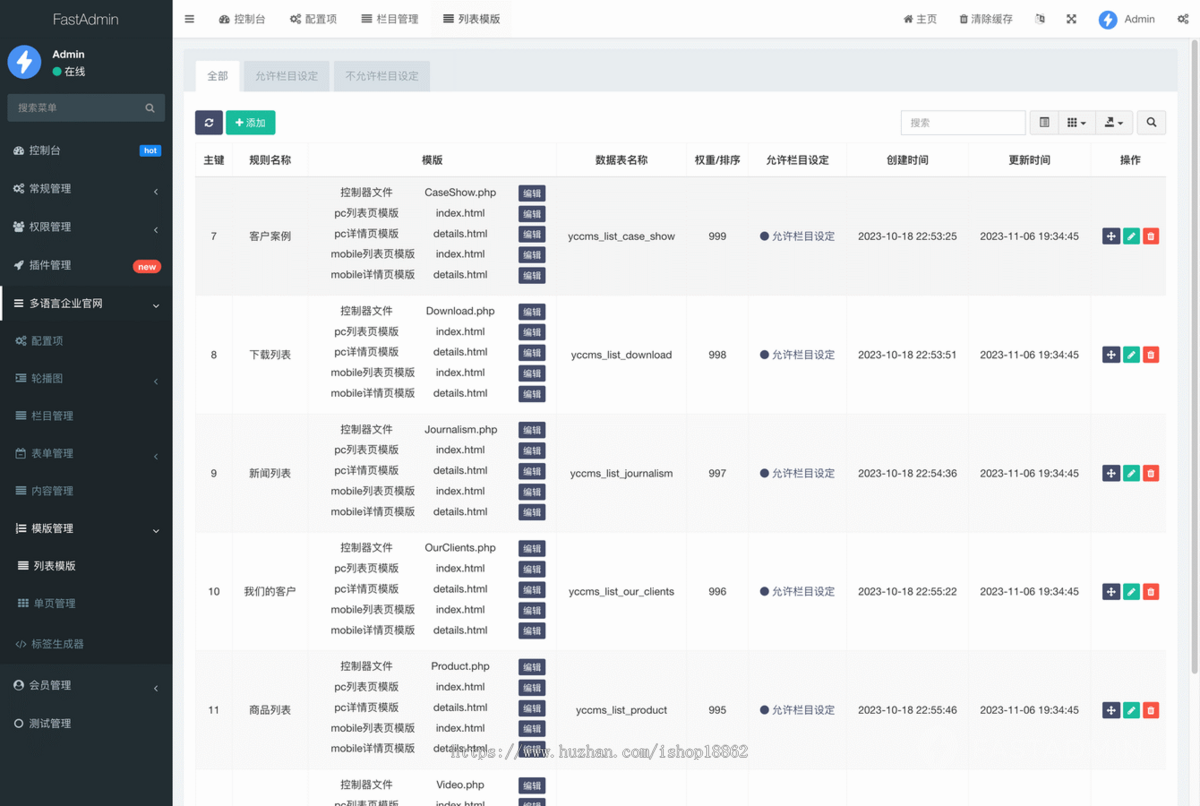Screen dimensions: 1200x806
Task: Collapse sidebar using hamburger icon
Action: [189, 18]
